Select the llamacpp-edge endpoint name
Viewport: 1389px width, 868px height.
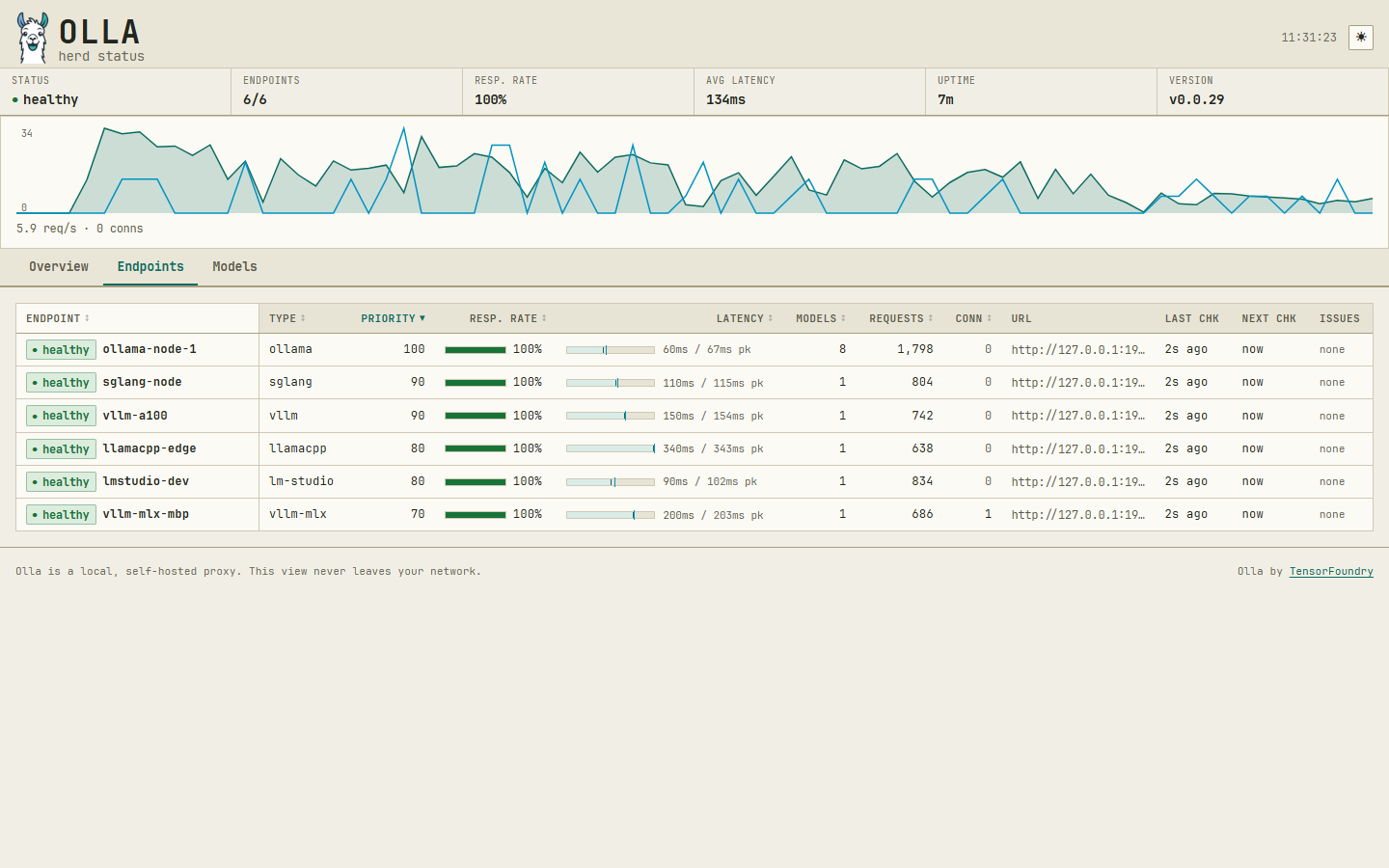click(x=150, y=448)
